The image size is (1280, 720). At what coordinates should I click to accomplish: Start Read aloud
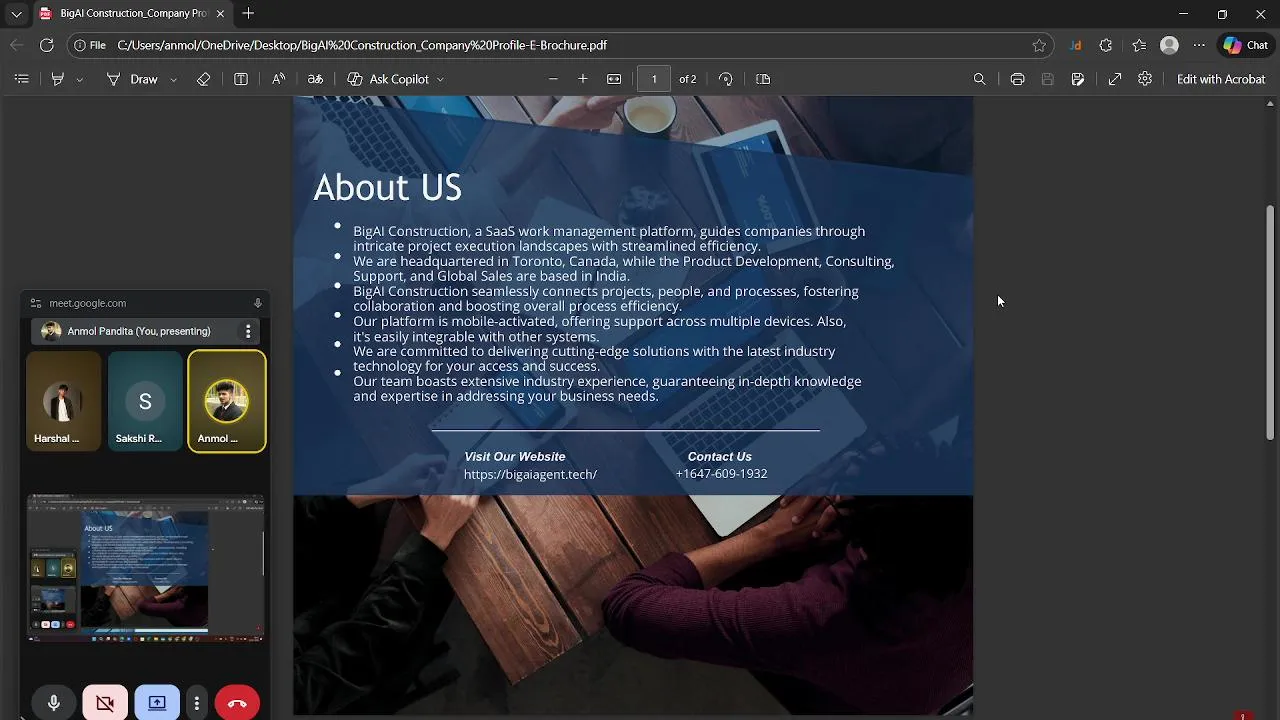tap(279, 79)
